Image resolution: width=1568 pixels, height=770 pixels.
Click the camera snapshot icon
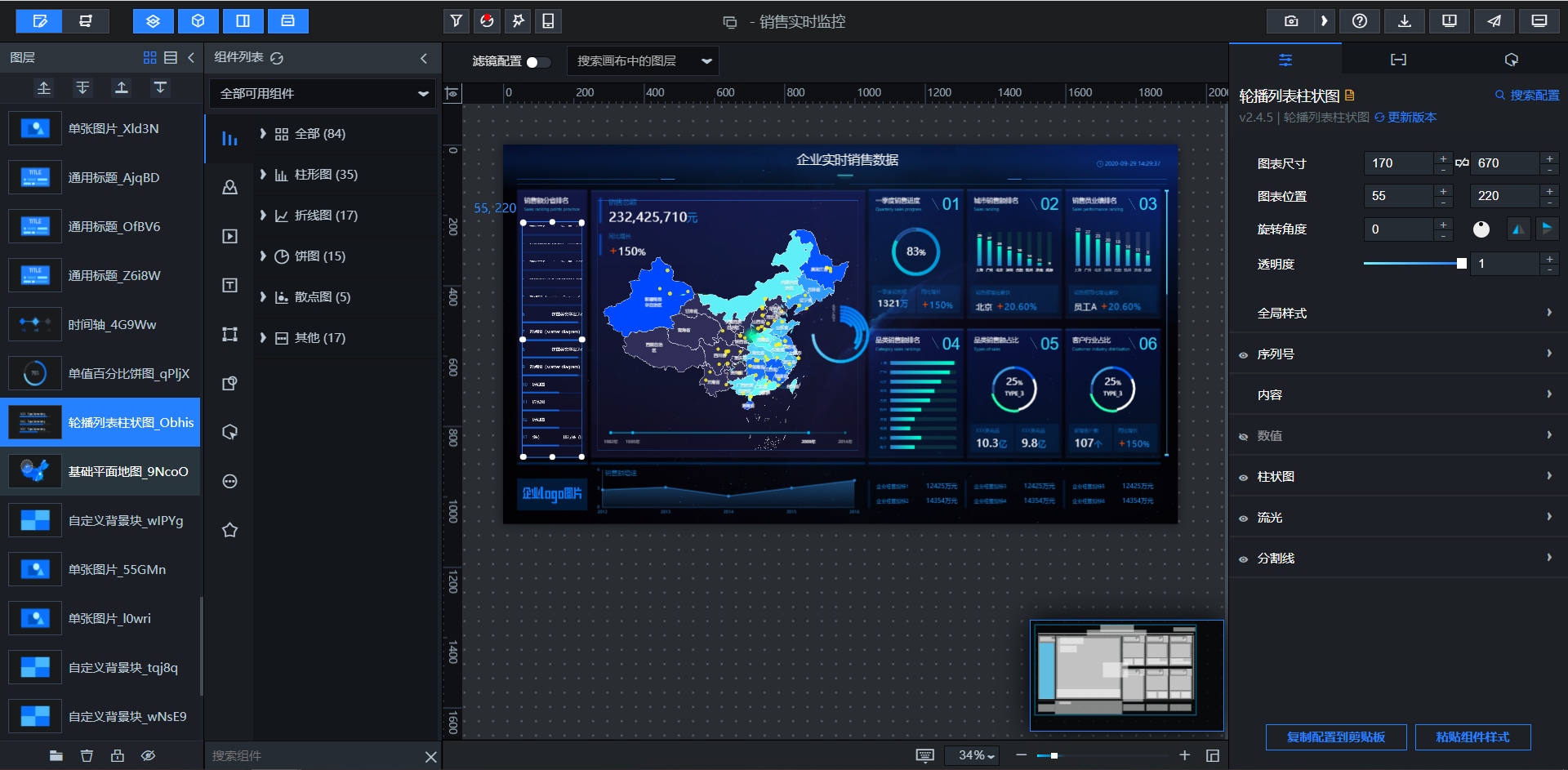coord(1290,21)
